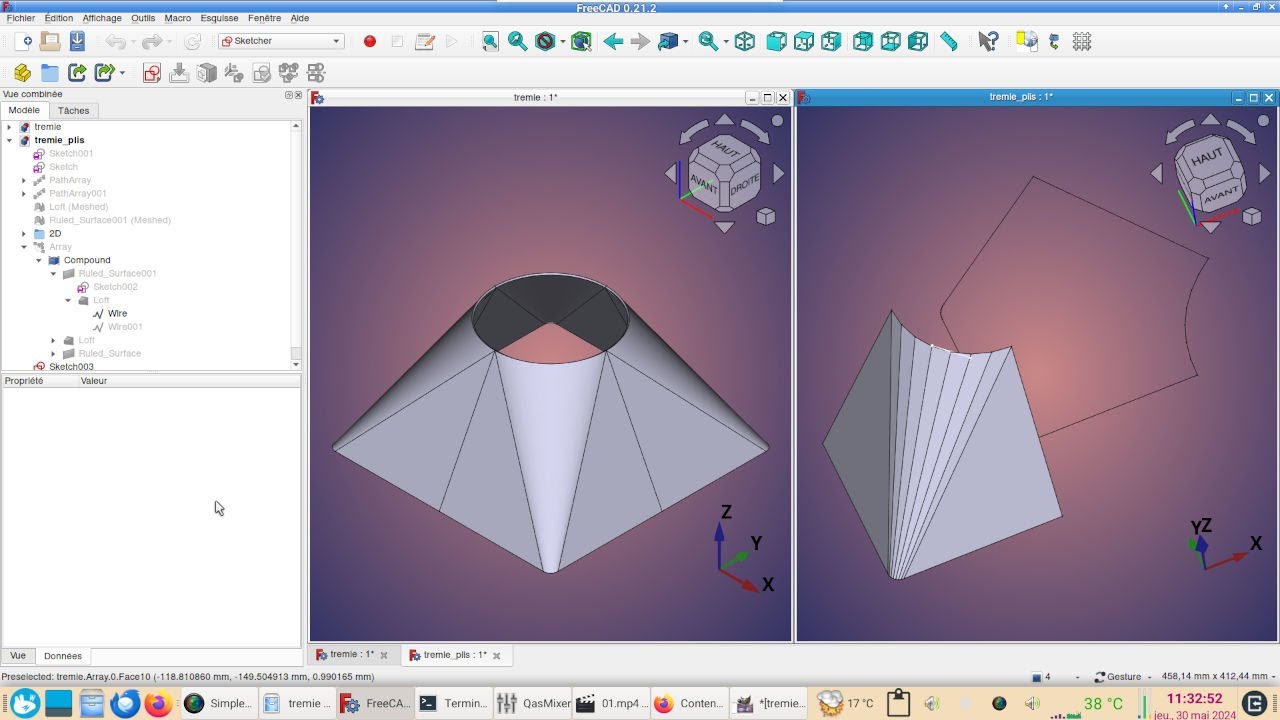Screen dimensions: 1280x720
Task: Start macro recording with the red dot
Action: pyautogui.click(x=369, y=41)
